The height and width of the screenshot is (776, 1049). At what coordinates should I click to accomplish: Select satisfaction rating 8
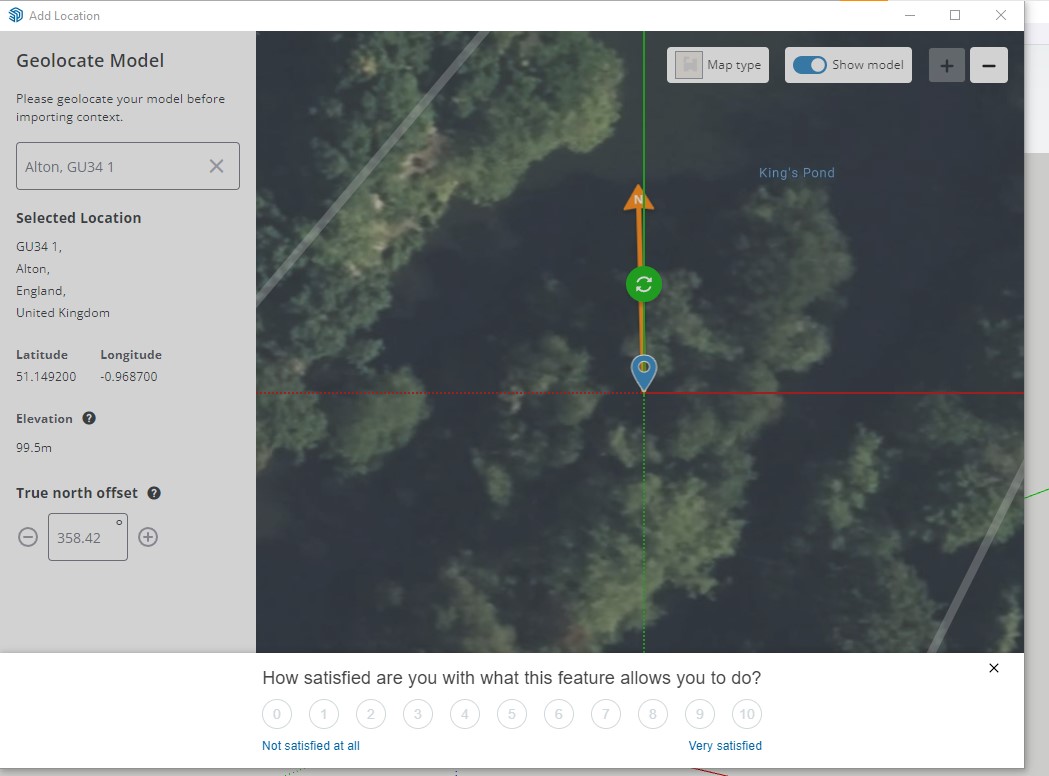pyautogui.click(x=653, y=714)
